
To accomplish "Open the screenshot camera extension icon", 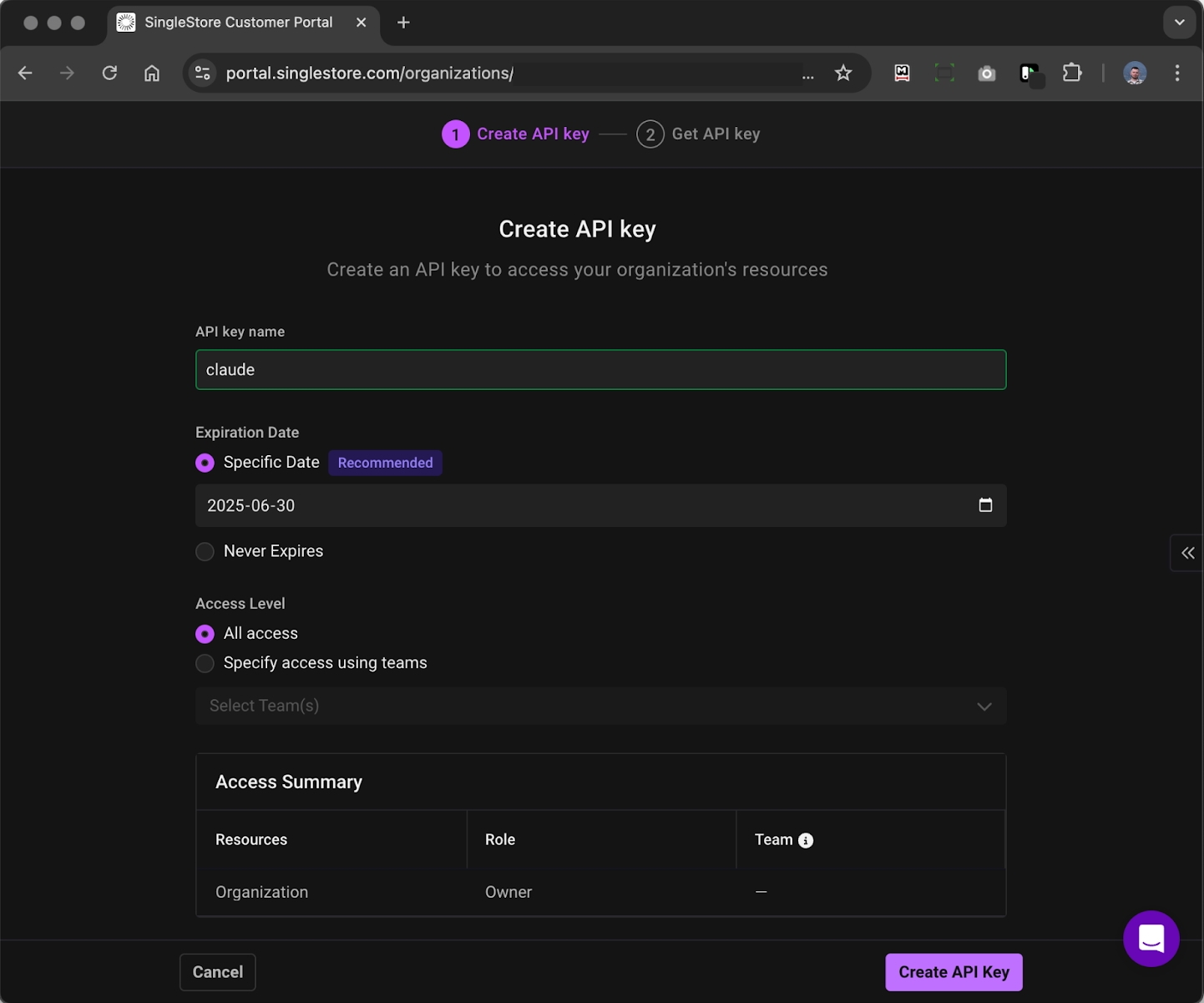I will pyautogui.click(x=987, y=73).
